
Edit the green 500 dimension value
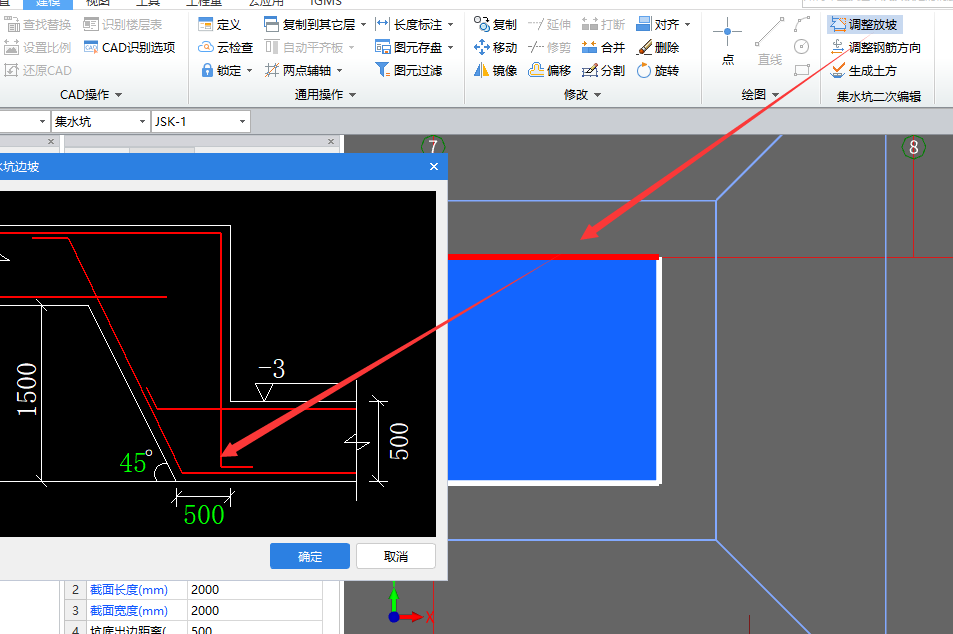[204, 515]
